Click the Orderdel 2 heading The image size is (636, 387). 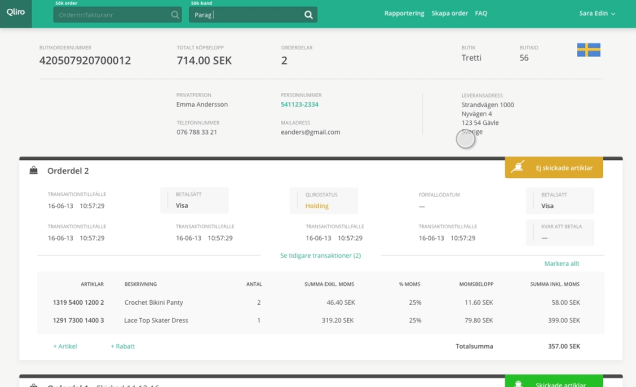tap(68, 171)
